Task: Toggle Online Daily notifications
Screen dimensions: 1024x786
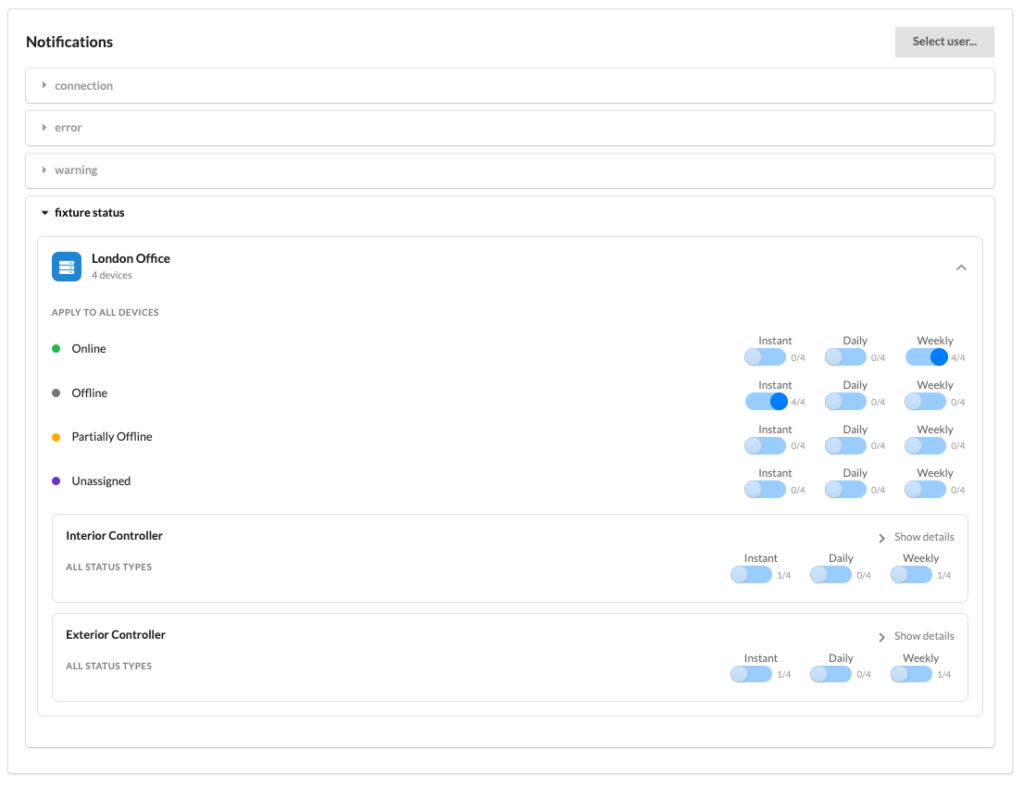Action: [x=845, y=357]
